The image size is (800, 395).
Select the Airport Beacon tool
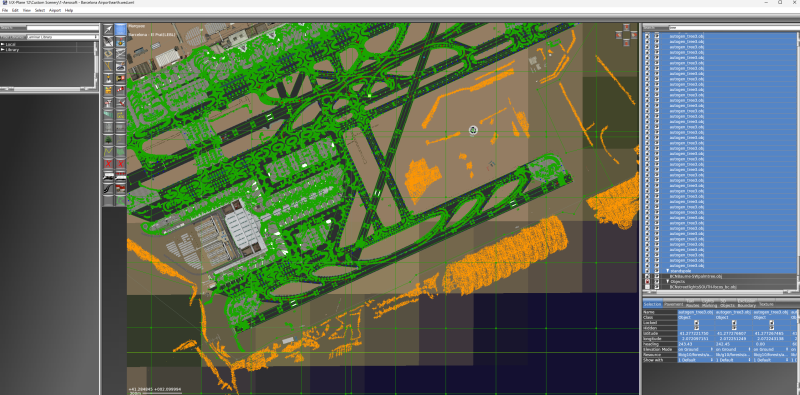(x=109, y=102)
